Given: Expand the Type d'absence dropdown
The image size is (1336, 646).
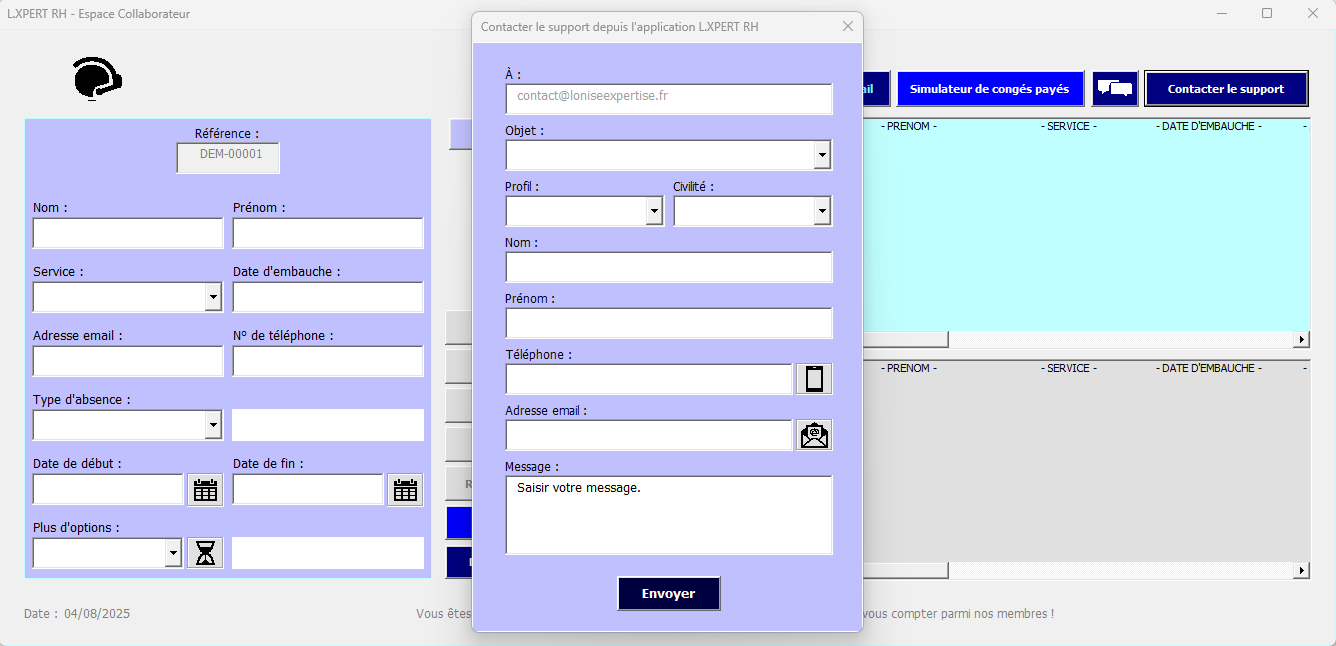Looking at the screenshot, I should click(213, 425).
